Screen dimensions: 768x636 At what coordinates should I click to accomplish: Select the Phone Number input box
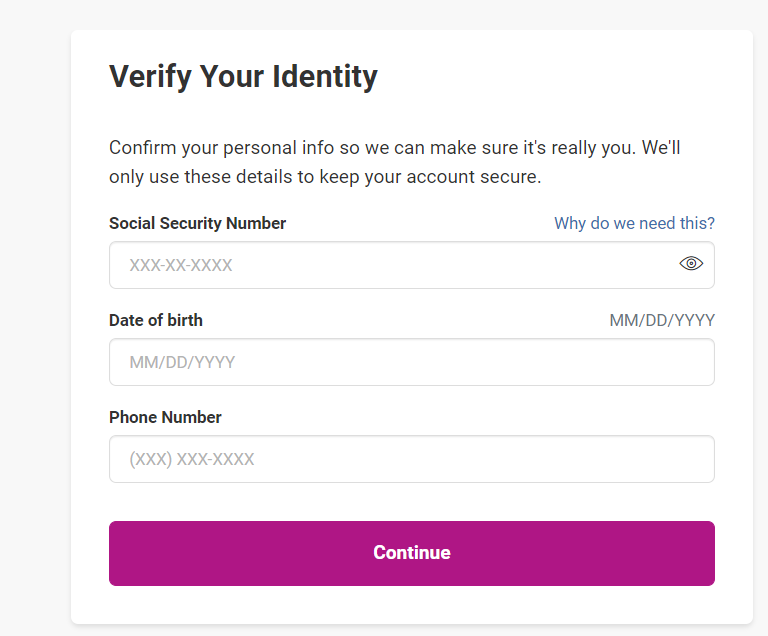(411, 459)
